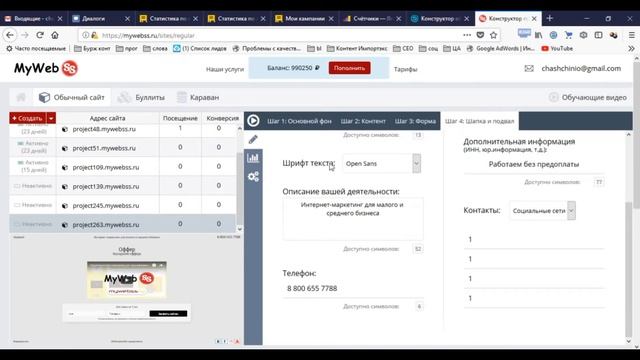Open the ЦА bookmarks folder
640x360 pixels.
[452, 49]
